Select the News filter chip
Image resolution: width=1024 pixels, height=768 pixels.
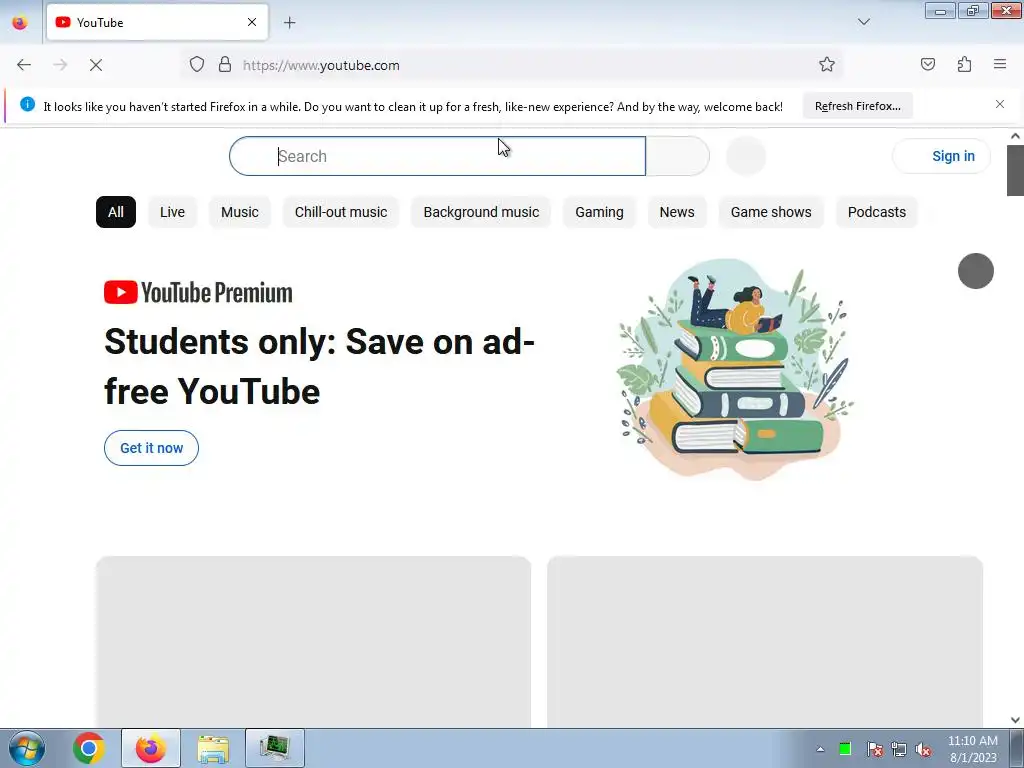click(677, 212)
